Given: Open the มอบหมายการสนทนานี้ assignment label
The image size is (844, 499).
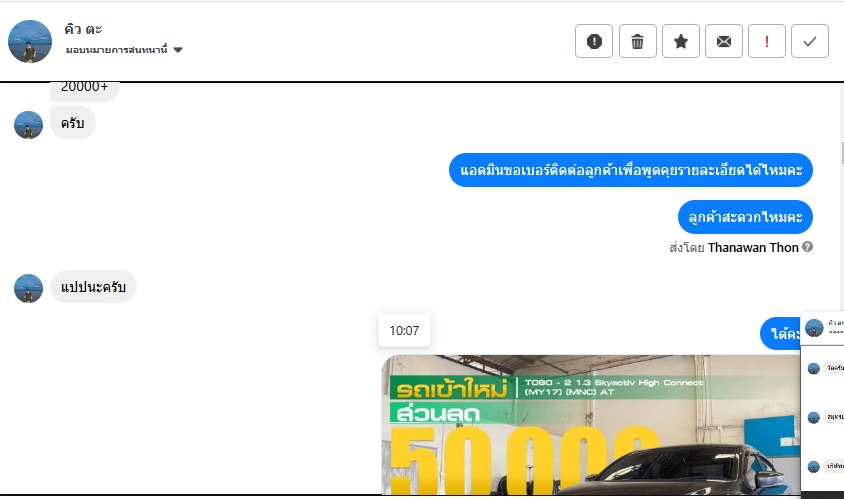Looking at the screenshot, I should pyautogui.click(x=116, y=50).
